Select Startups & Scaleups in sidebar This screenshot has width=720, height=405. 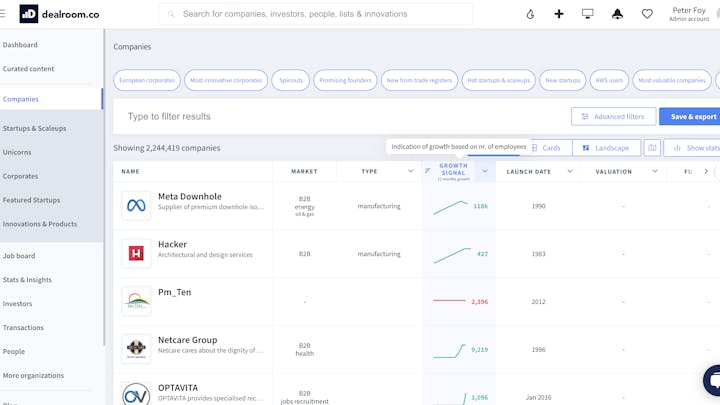pos(35,128)
